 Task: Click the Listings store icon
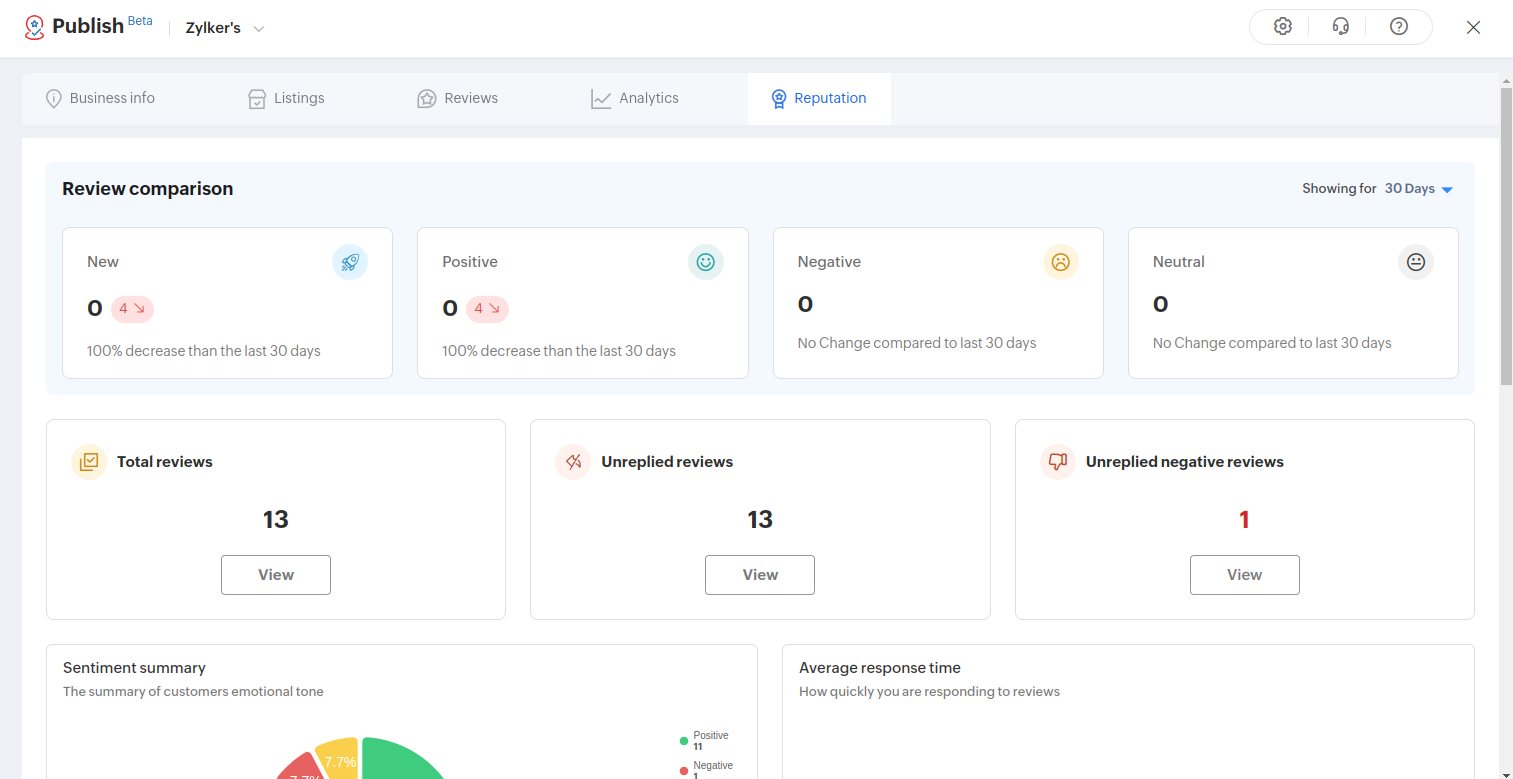click(x=257, y=99)
